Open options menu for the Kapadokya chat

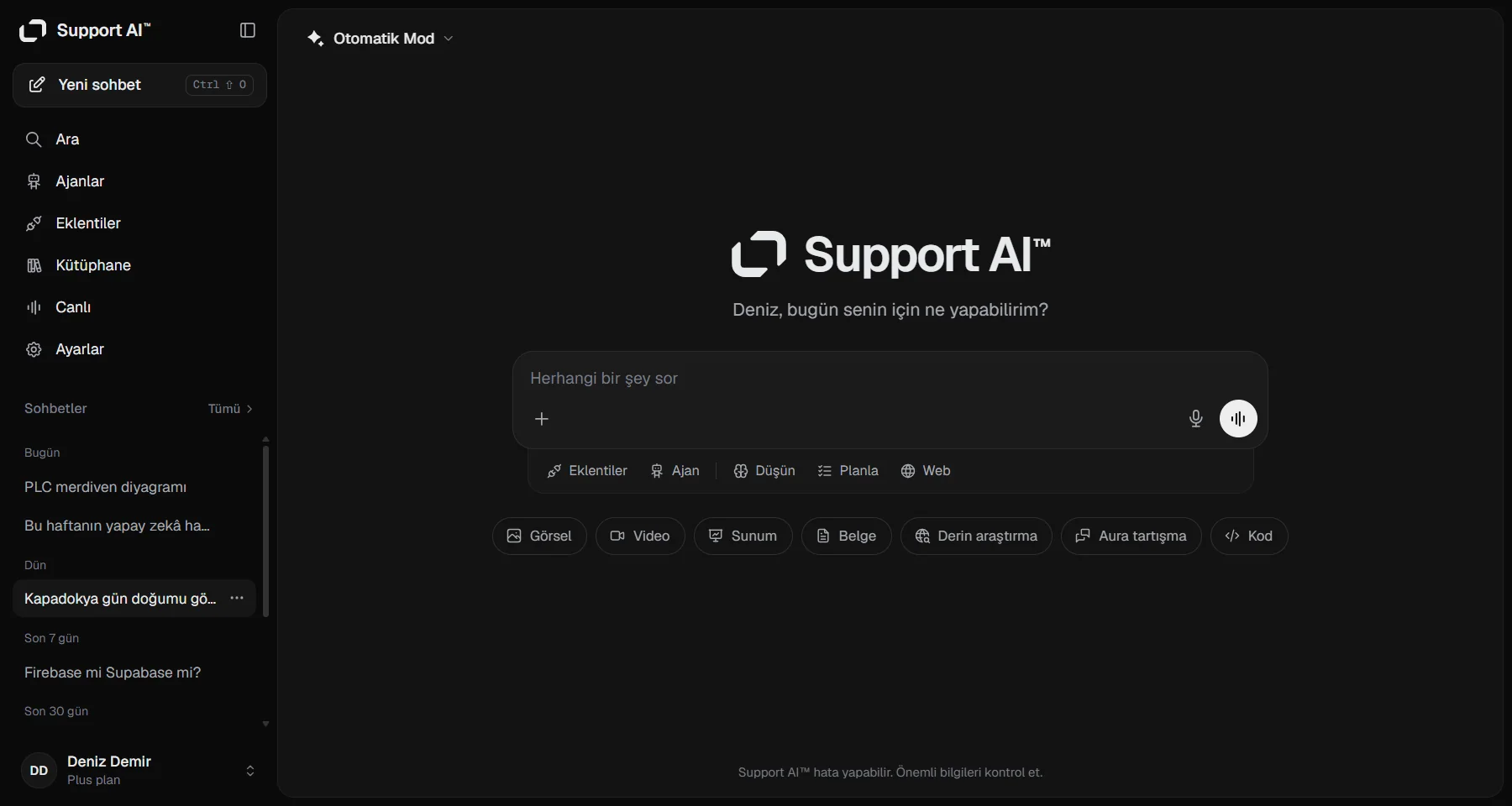[x=237, y=598]
